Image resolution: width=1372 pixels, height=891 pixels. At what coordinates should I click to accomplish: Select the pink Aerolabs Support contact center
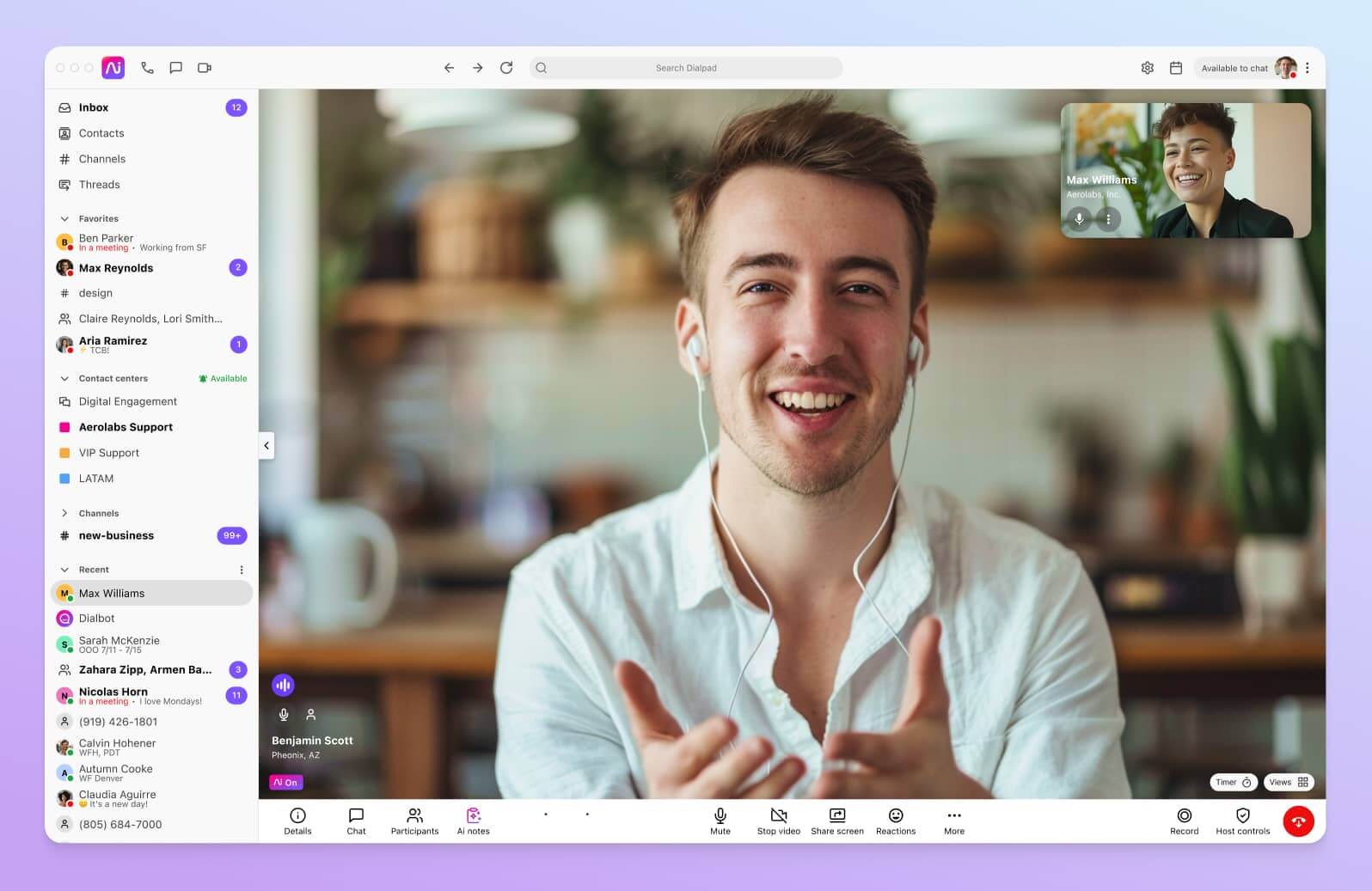click(126, 427)
